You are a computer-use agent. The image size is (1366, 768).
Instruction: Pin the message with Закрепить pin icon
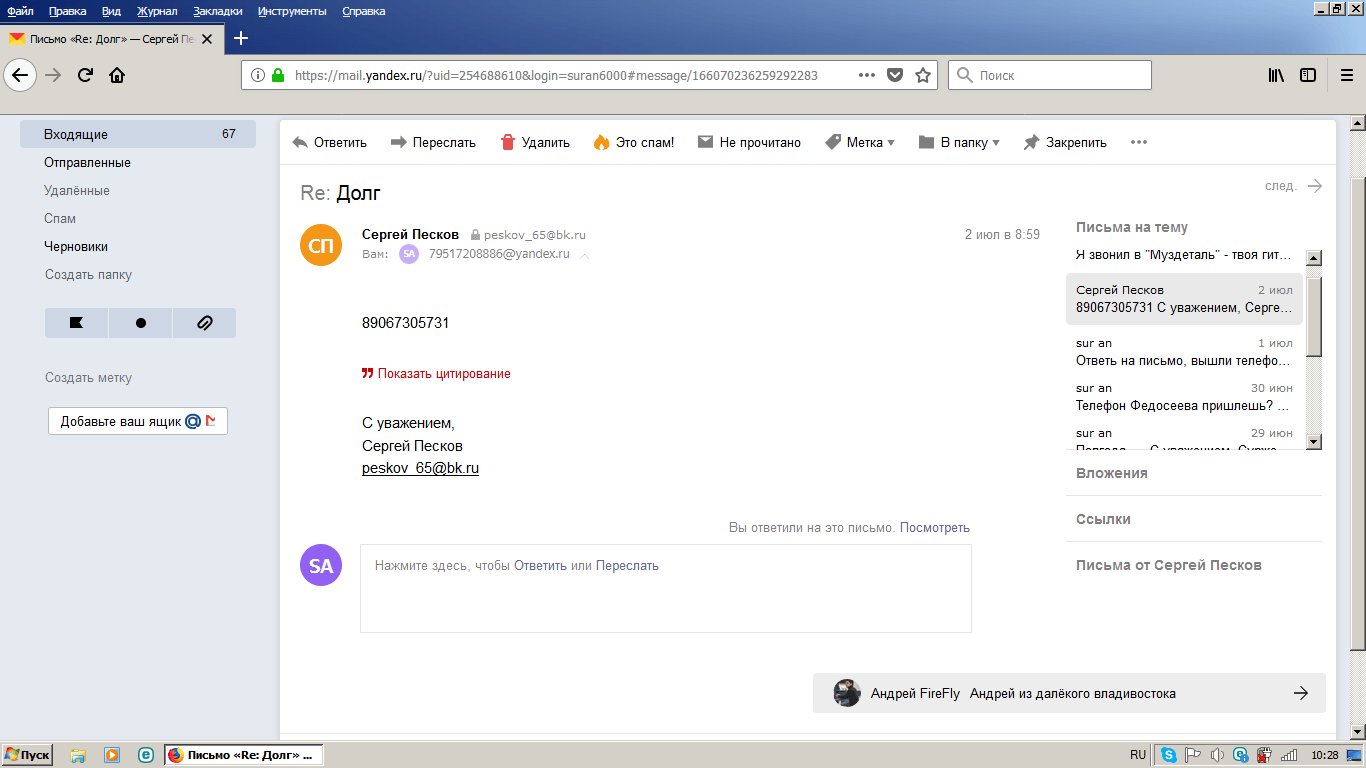1032,142
